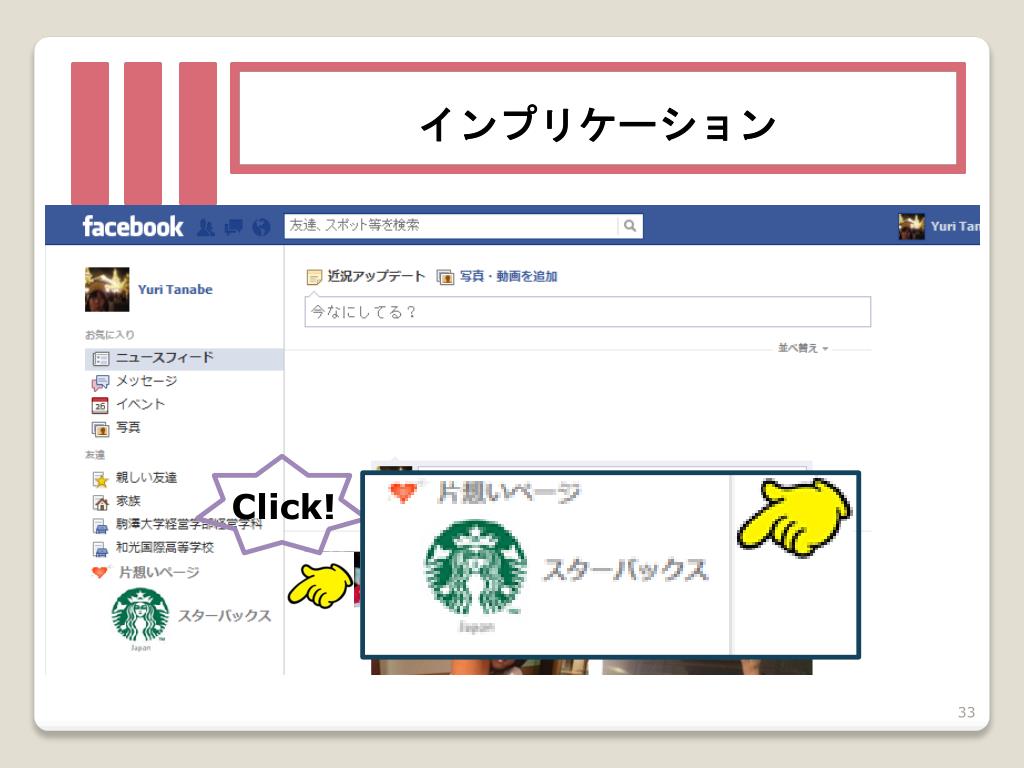Click the news feed icon
Image resolution: width=1024 pixels, height=768 pixels.
pos(101,359)
